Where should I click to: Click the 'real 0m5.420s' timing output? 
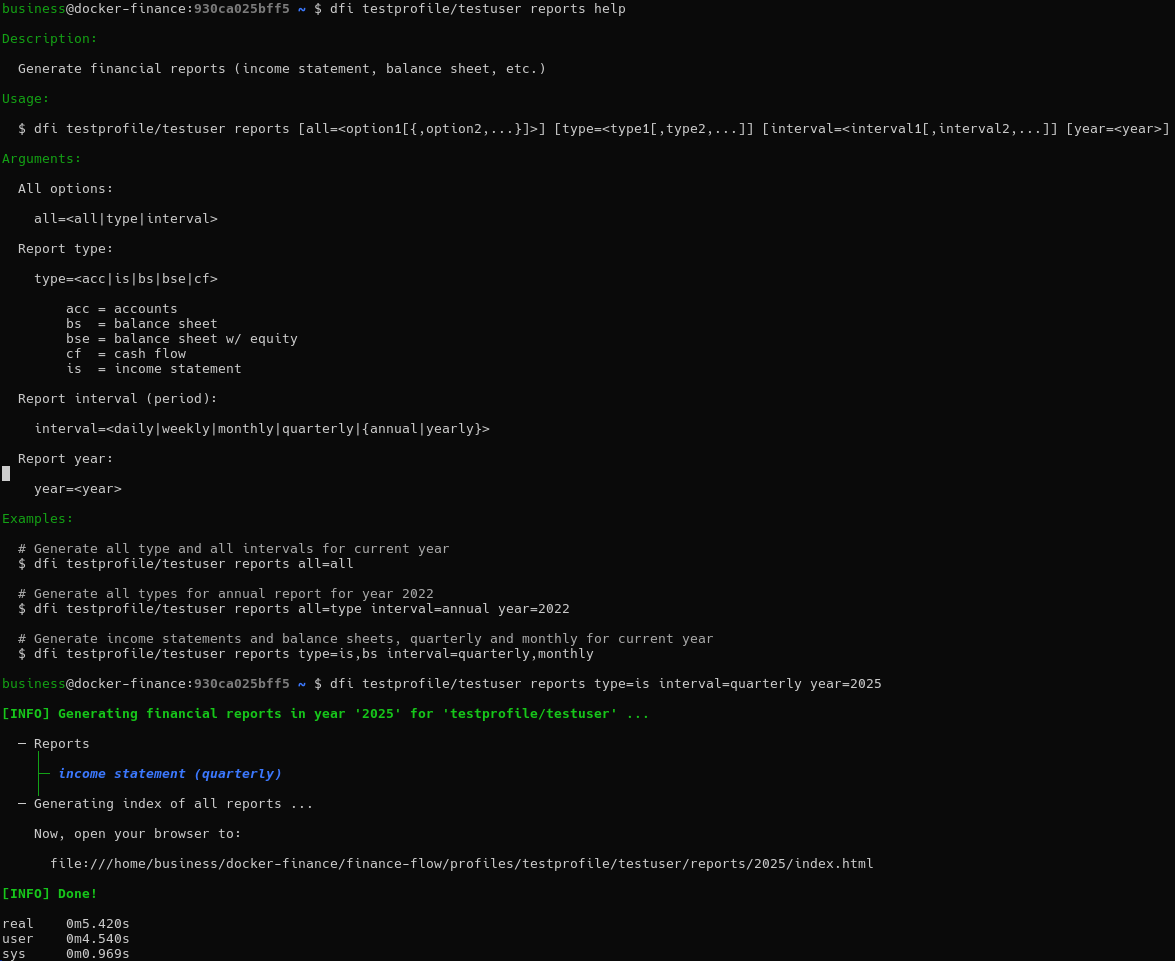coord(66,924)
